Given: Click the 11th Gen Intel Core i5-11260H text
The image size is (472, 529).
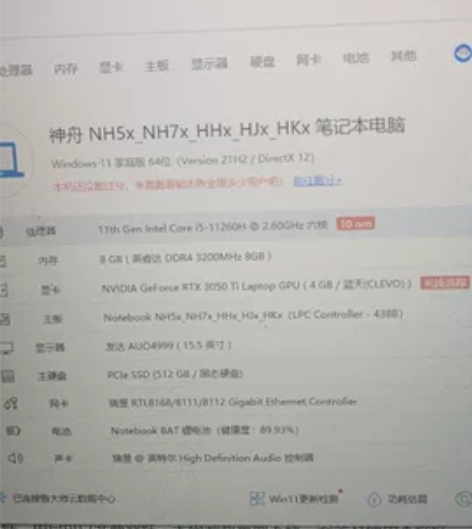Looking at the screenshot, I should [213, 227].
